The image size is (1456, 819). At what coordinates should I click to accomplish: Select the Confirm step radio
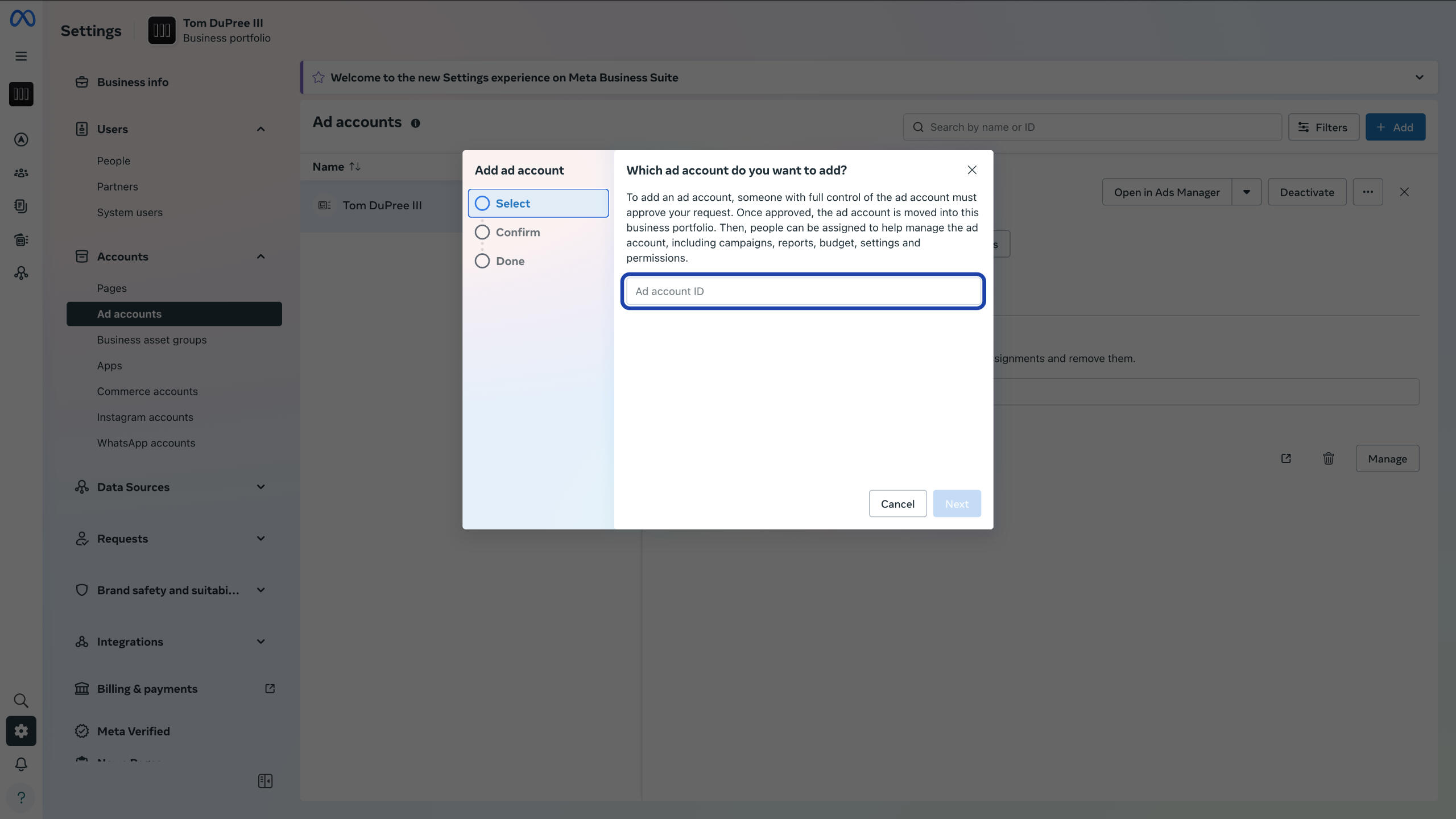click(482, 232)
